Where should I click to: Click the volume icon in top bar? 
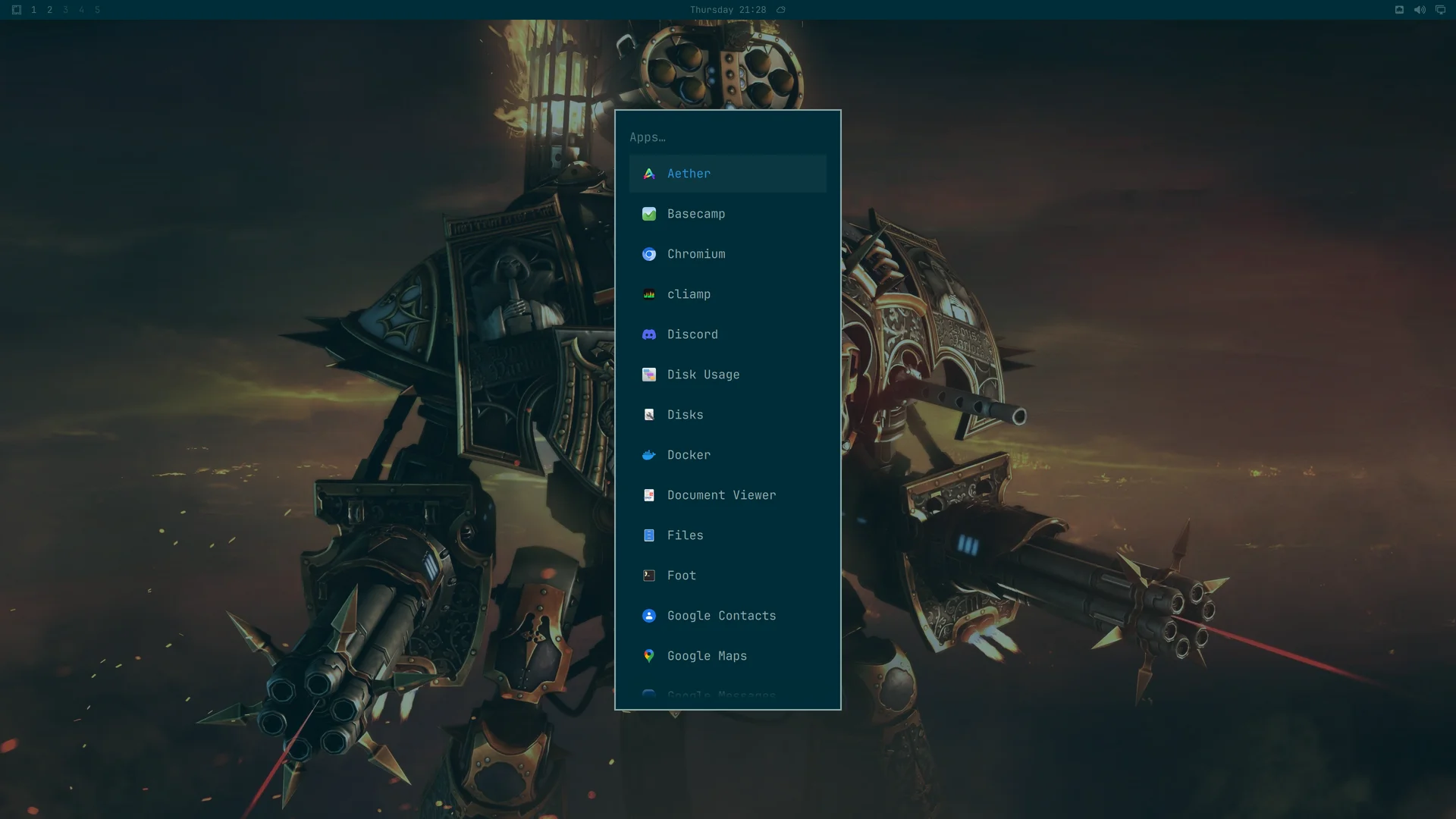pyautogui.click(x=1420, y=10)
